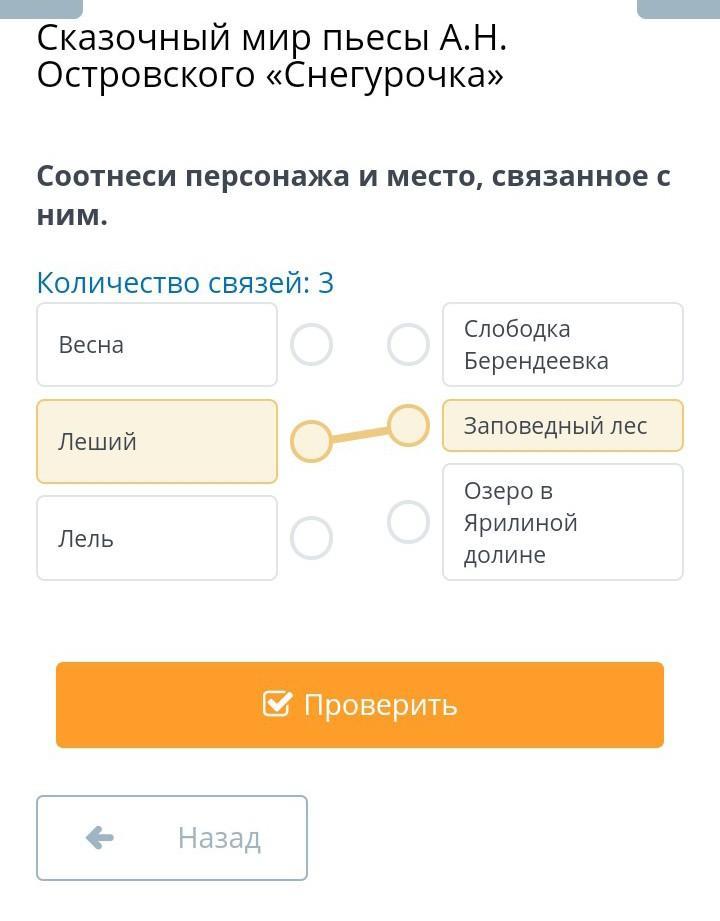Select connector circle beside Озеро в Ярилиной долине
The image size is (720, 921).
coord(408,521)
